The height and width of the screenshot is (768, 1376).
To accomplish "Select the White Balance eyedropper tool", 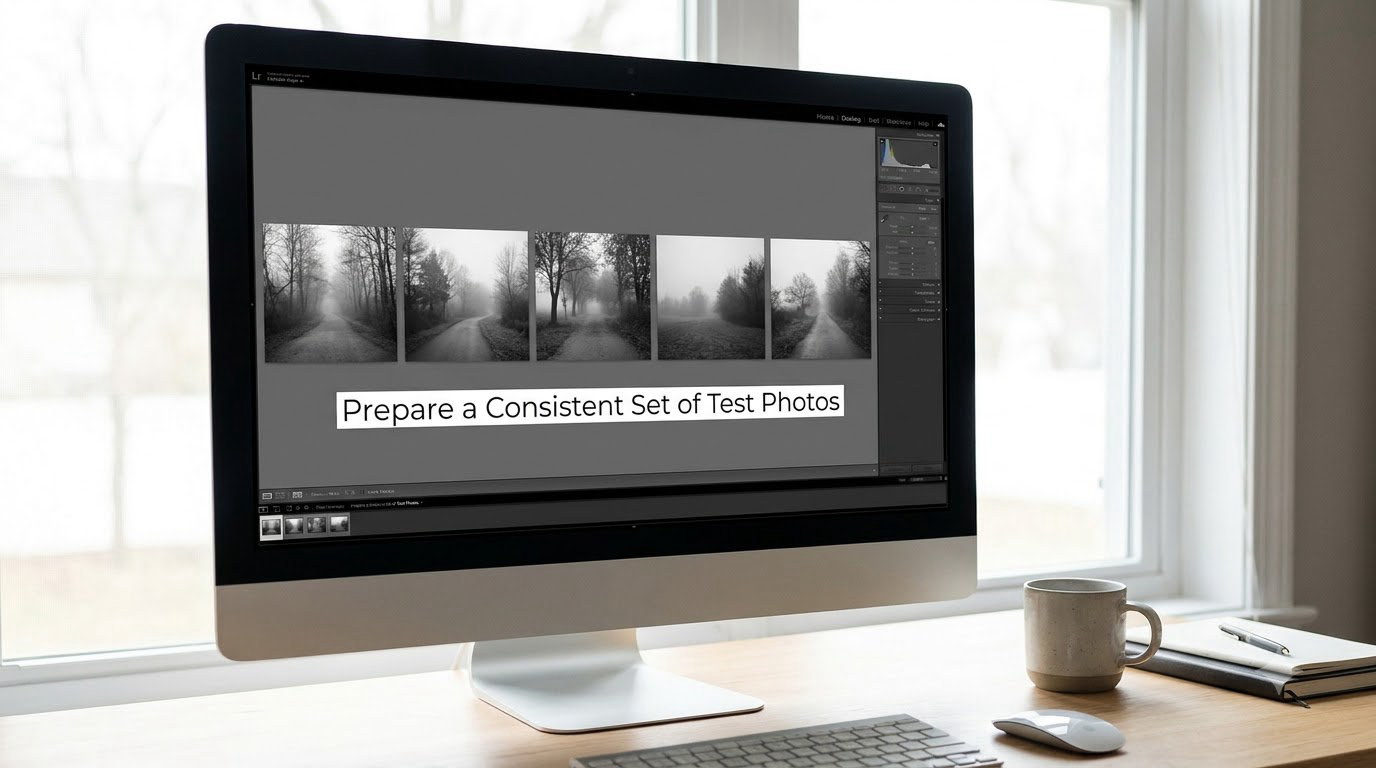I will pos(884,219).
